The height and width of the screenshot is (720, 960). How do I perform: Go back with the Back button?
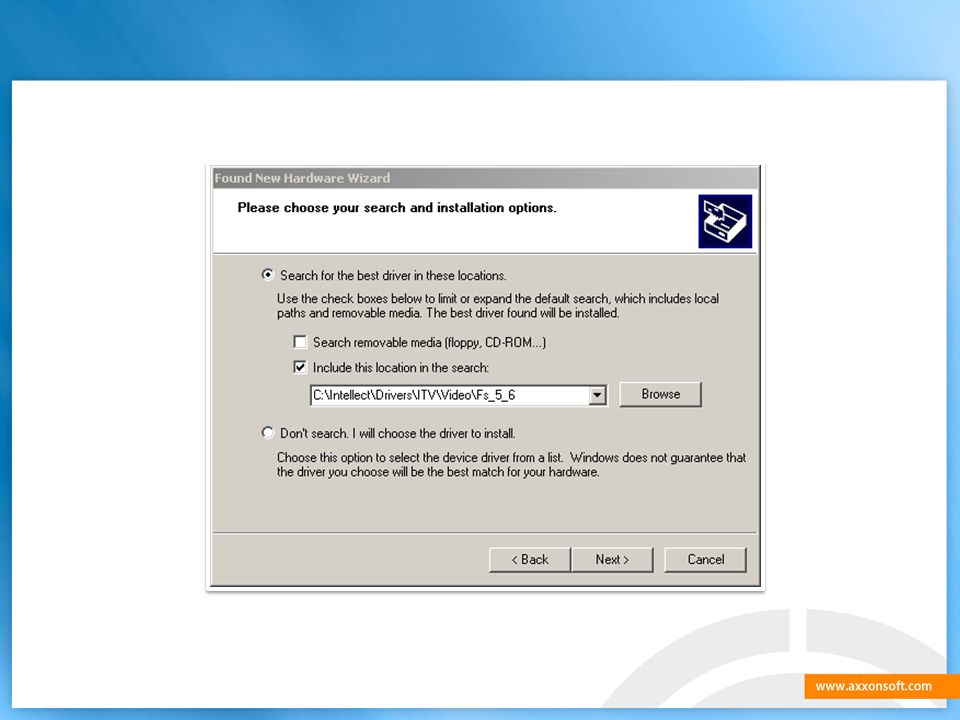click(x=530, y=560)
